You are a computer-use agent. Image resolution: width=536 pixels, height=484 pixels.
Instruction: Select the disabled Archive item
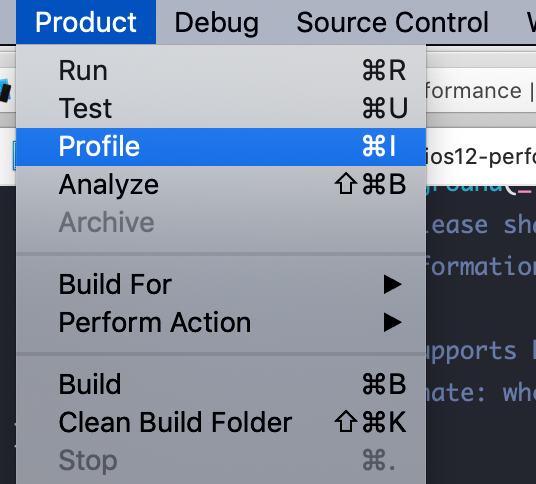[221, 223]
